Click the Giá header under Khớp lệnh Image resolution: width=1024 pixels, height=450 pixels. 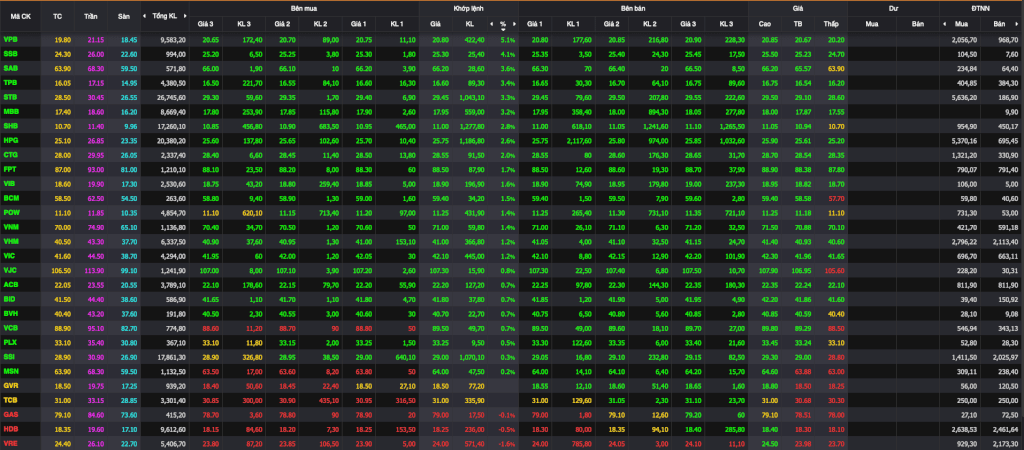click(435, 24)
